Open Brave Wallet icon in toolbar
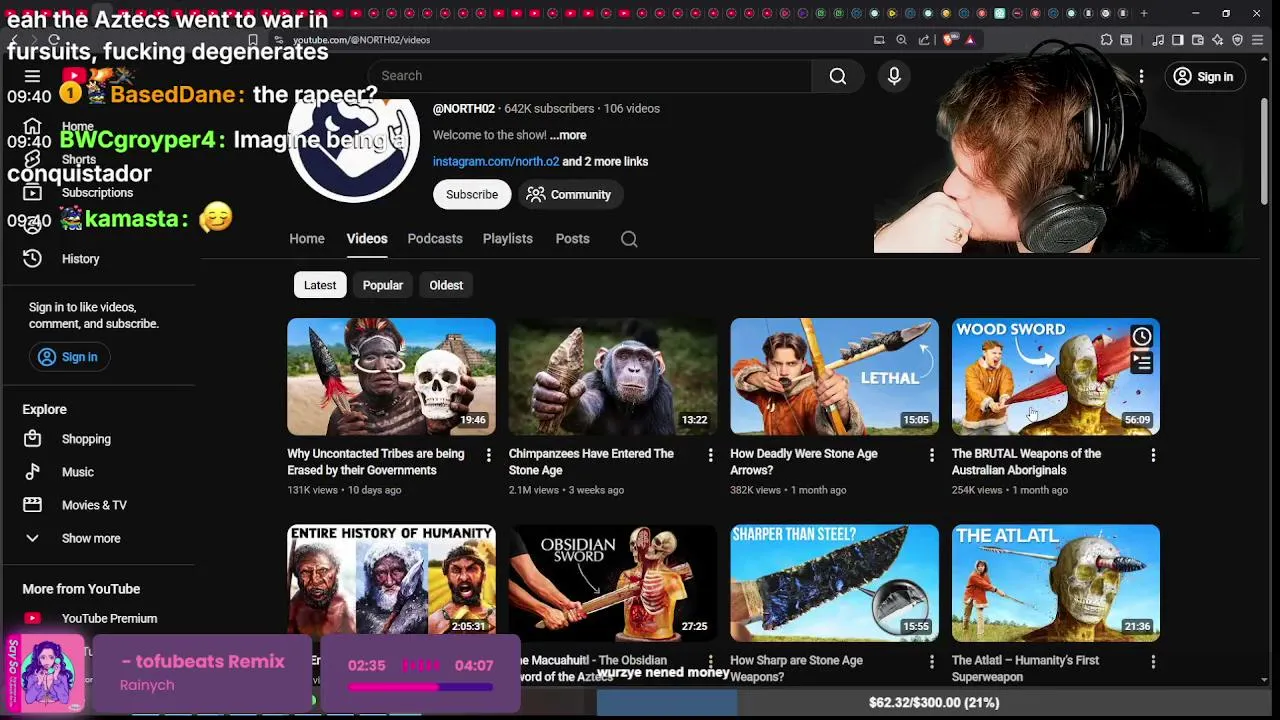Viewport: 1280px width, 720px height. click(1198, 40)
